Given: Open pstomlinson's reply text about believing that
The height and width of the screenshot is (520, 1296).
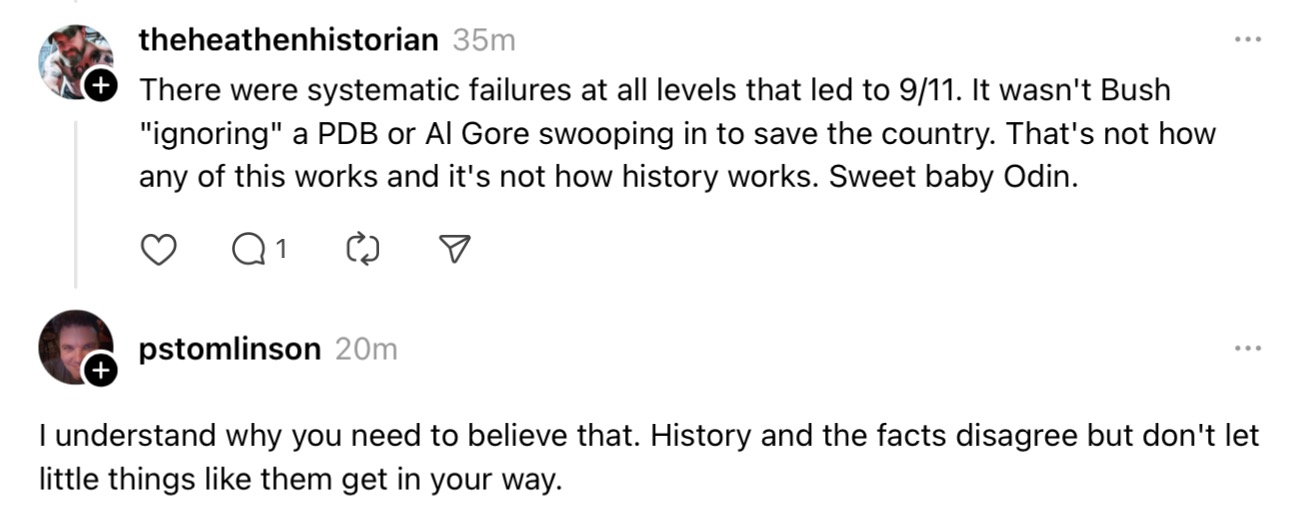Looking at the screenshot, I should click(x=648, y=457).
